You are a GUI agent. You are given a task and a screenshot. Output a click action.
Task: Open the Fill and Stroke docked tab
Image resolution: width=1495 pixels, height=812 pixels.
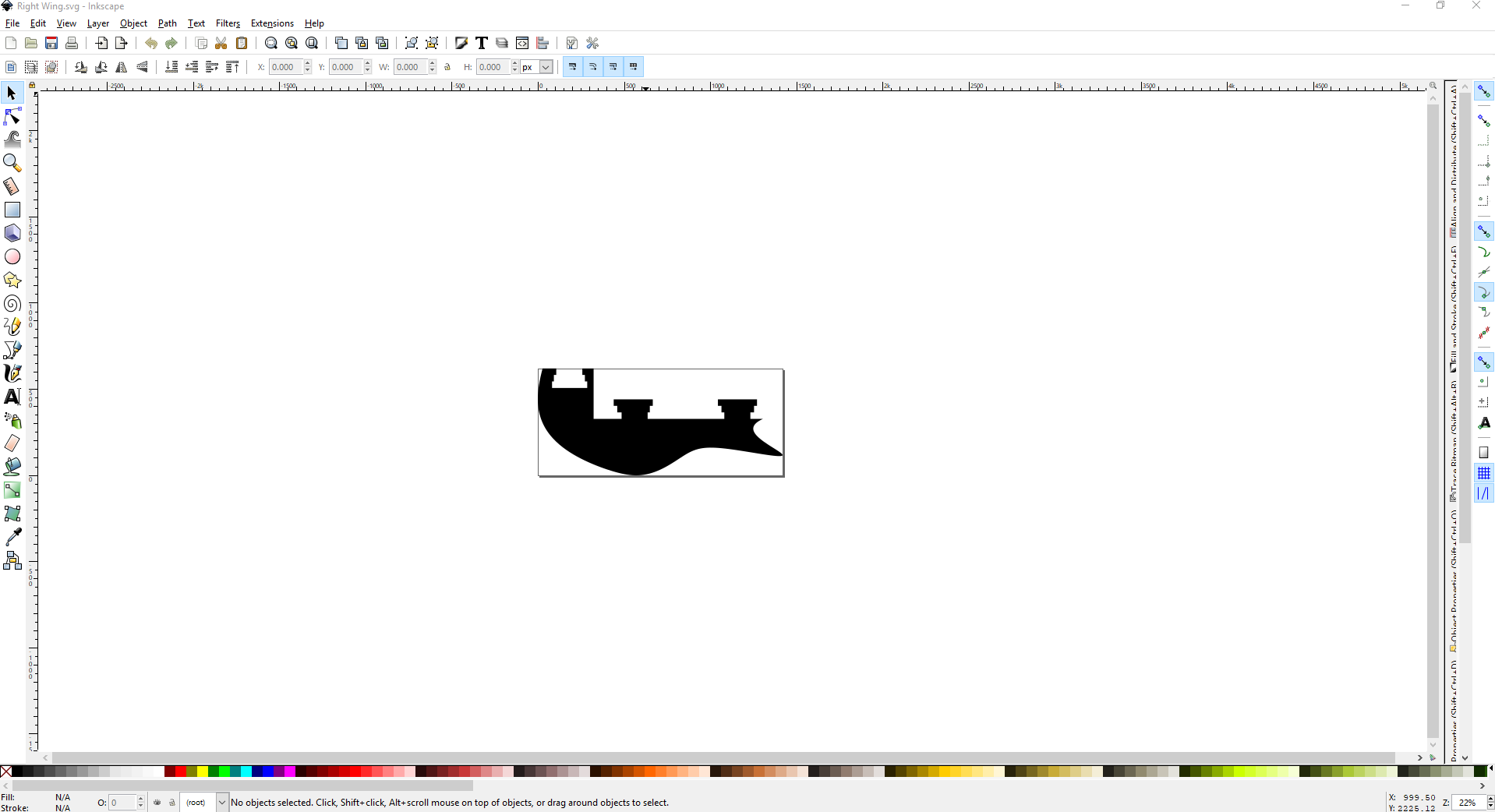click(x=1453, y=309)
